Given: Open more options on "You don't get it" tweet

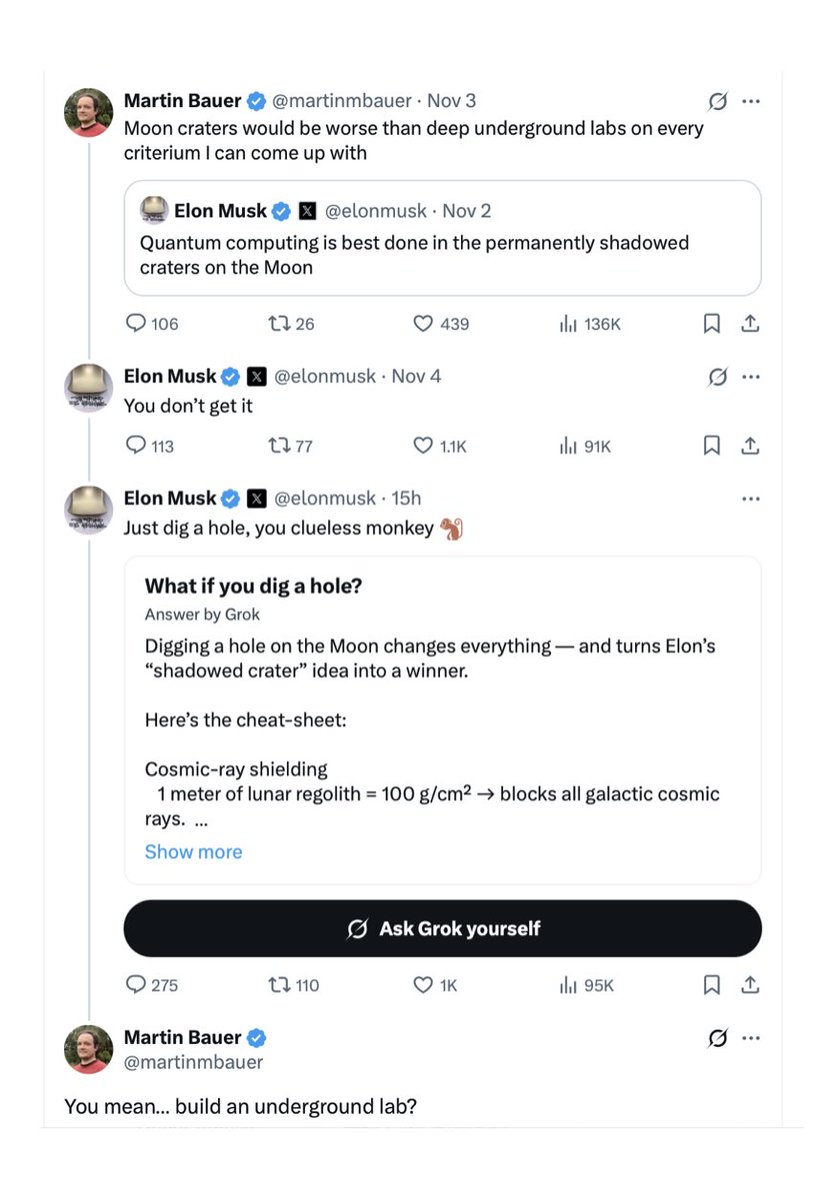Looking at the screenshot, I should point(751,377).
